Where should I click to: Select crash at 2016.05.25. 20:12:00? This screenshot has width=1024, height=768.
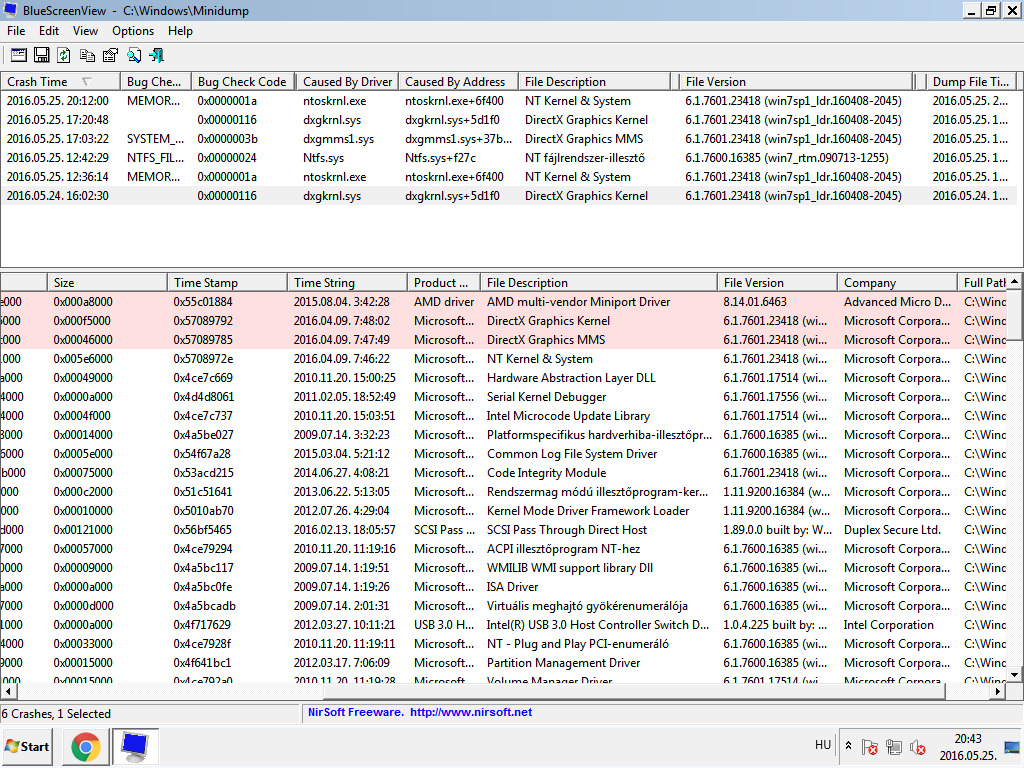click(x=508, y=101)
